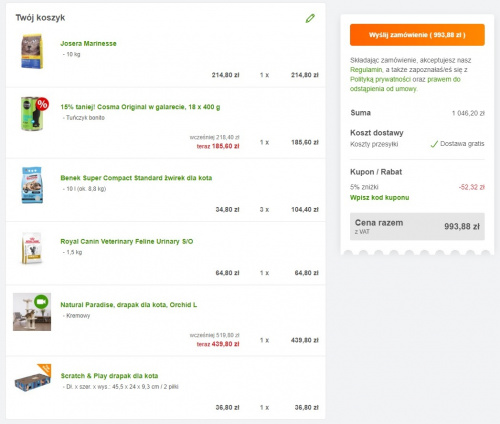Open the Regulamin link
Screen dimensions: 500x424
pos(366,70)
